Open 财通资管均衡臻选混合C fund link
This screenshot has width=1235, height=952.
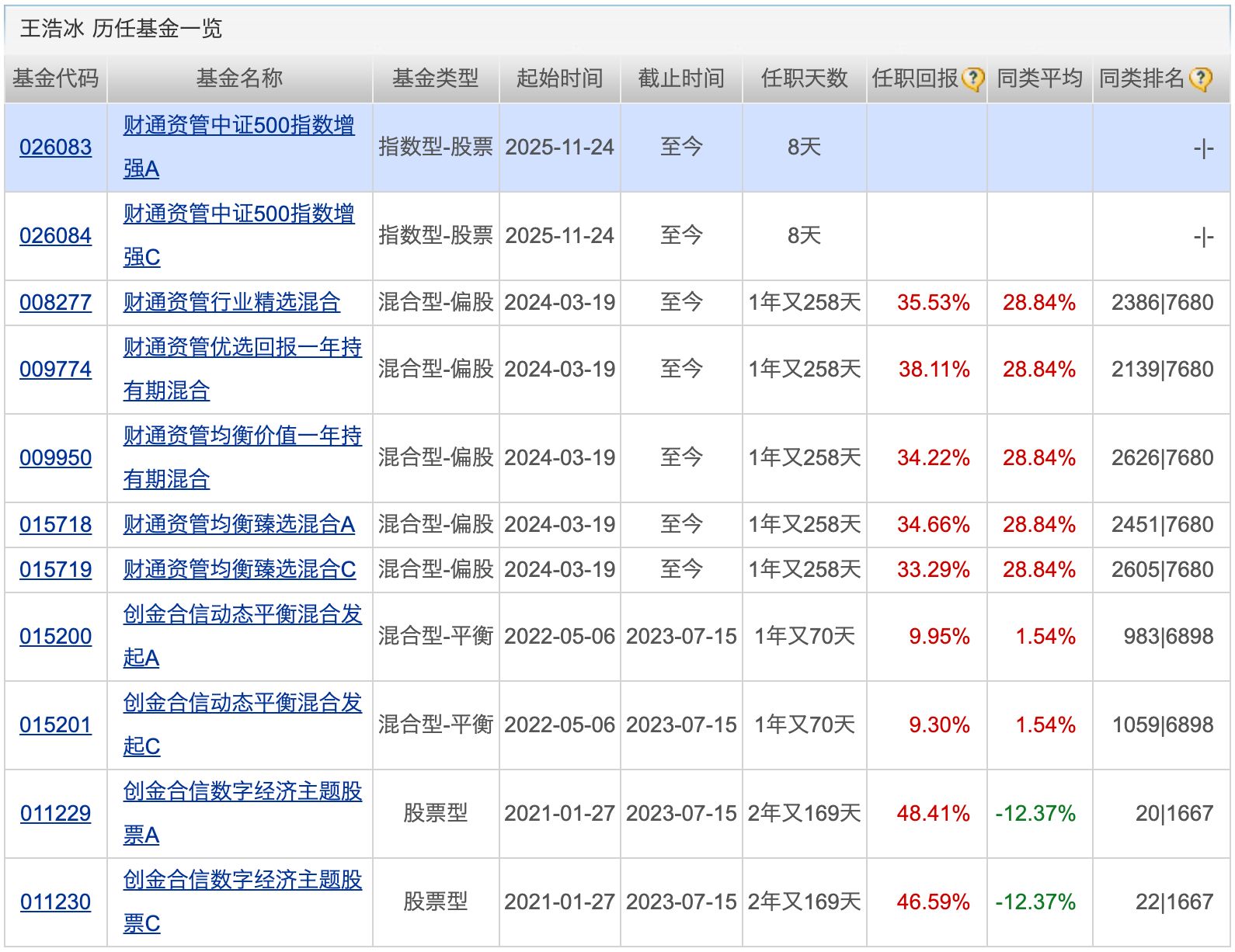pos(239,569)
